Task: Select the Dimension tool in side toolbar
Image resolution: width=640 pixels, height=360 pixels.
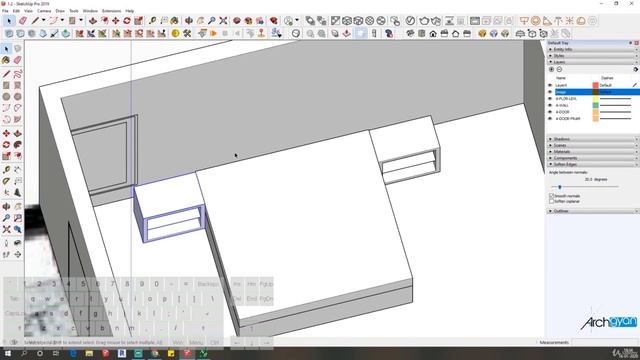Action: pyautogui.click(x=17, y=169)
